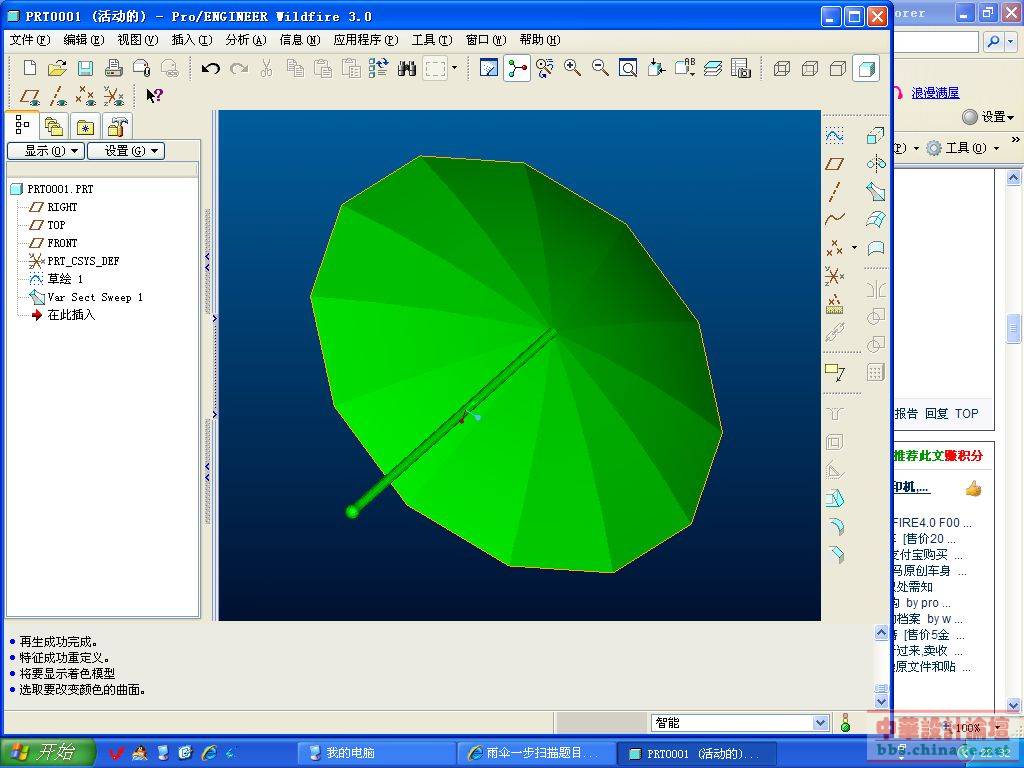
Task: Click the Revolve tool icon
Action: click(x=876, y=163)
